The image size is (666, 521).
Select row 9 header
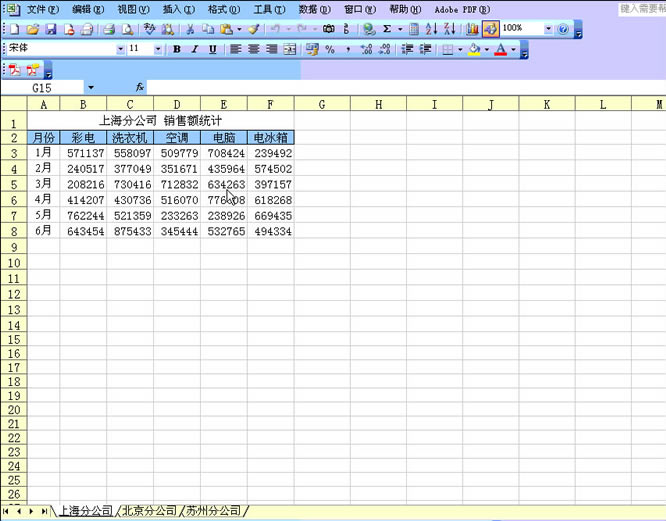tap(14, 247)
